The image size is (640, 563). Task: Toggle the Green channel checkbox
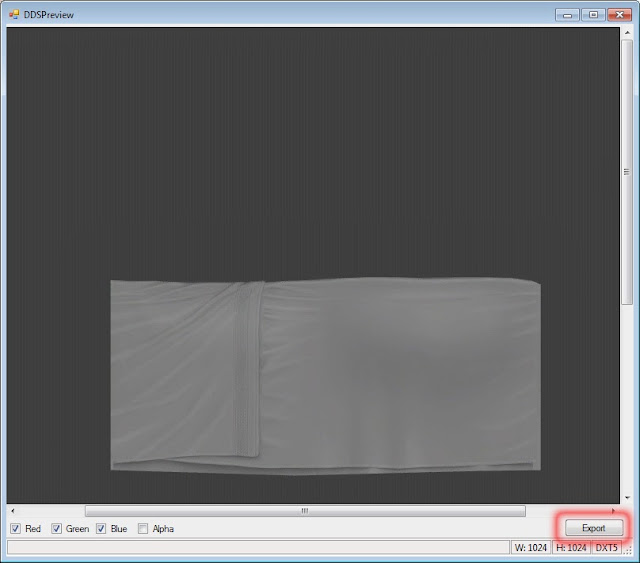56,529
